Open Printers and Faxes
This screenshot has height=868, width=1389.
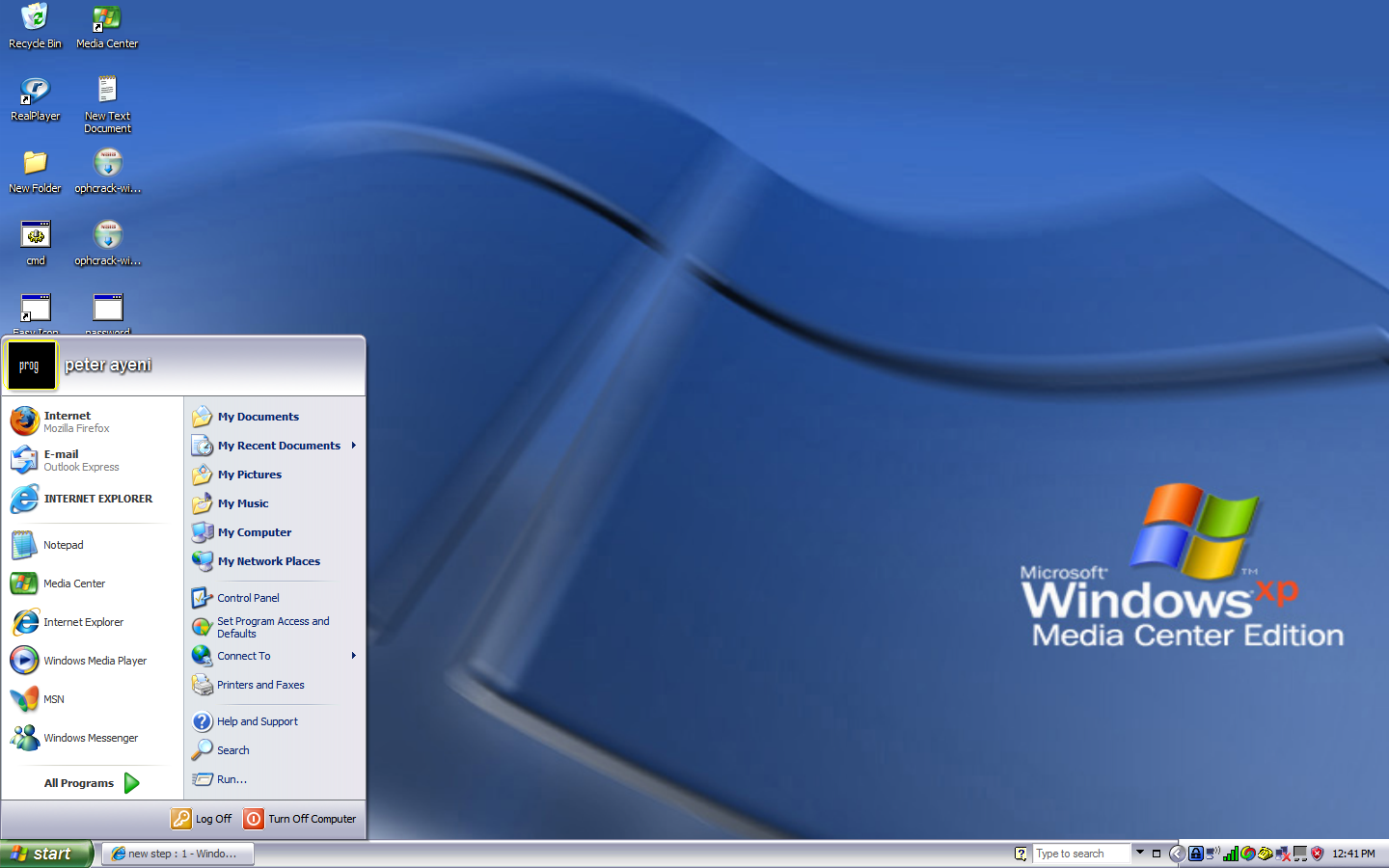(x=275, y=685)
